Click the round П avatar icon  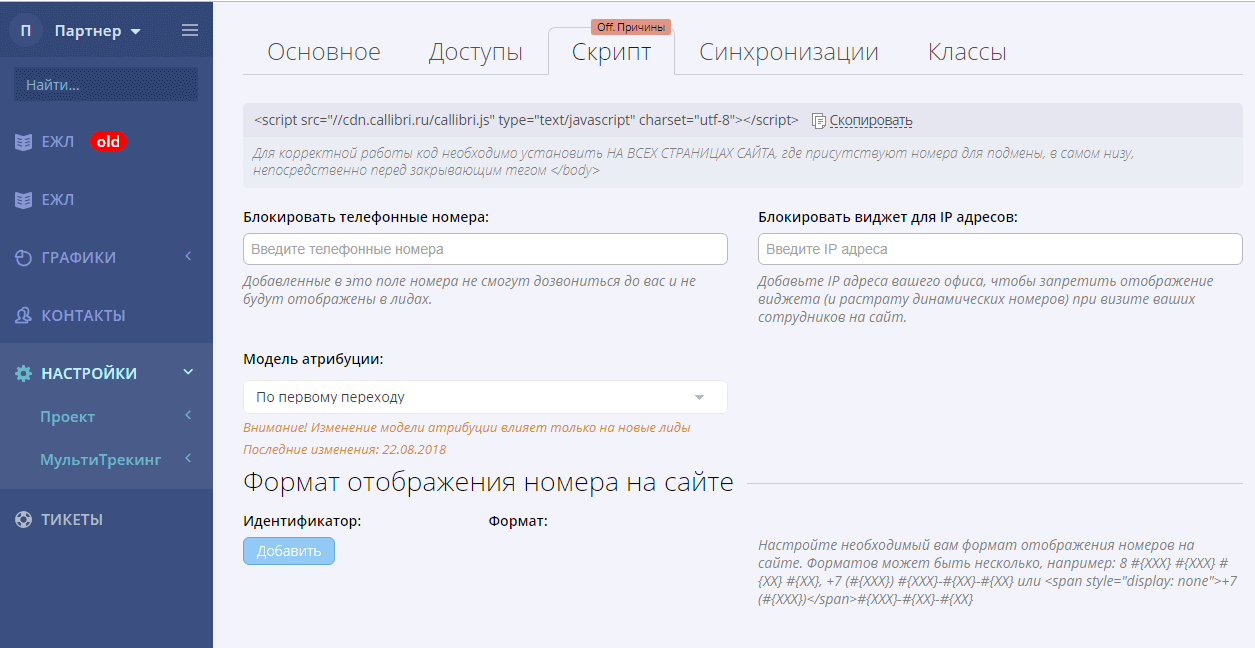point(26,30)
